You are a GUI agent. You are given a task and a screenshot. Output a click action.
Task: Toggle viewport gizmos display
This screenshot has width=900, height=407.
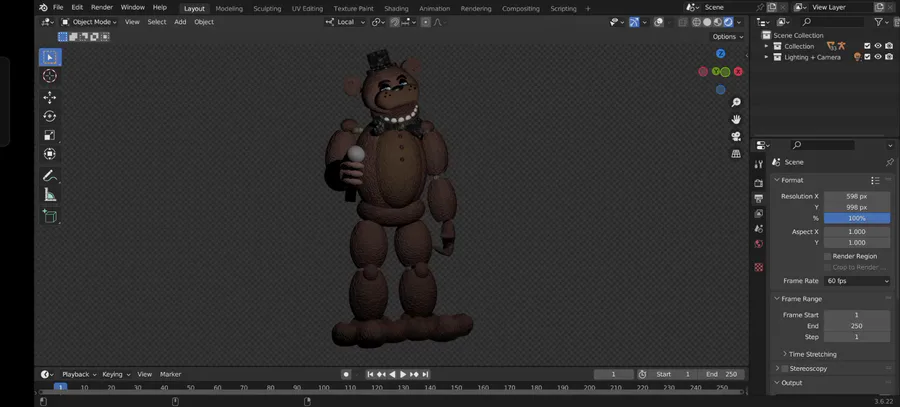(634, 22)
